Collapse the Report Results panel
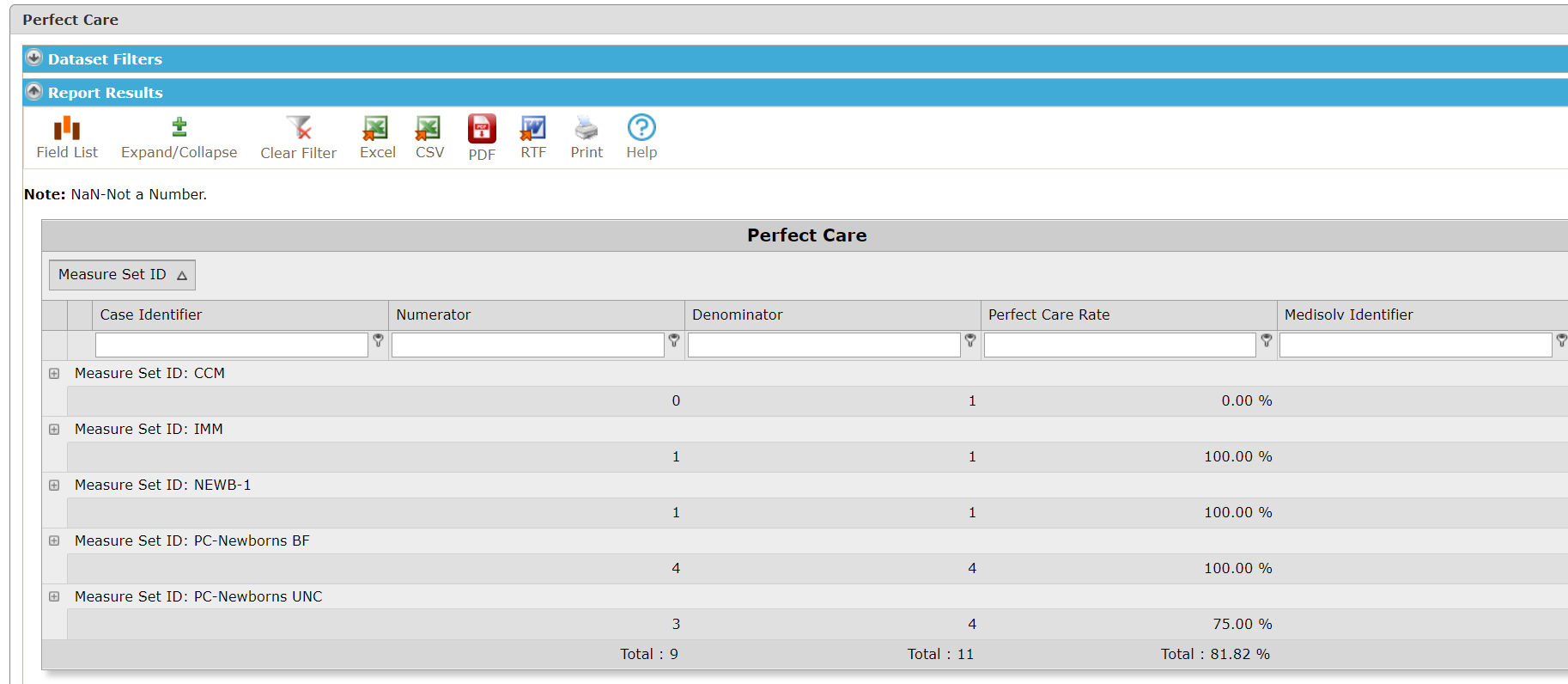The width and height of the screenshot is (1568, 684). 34,92
